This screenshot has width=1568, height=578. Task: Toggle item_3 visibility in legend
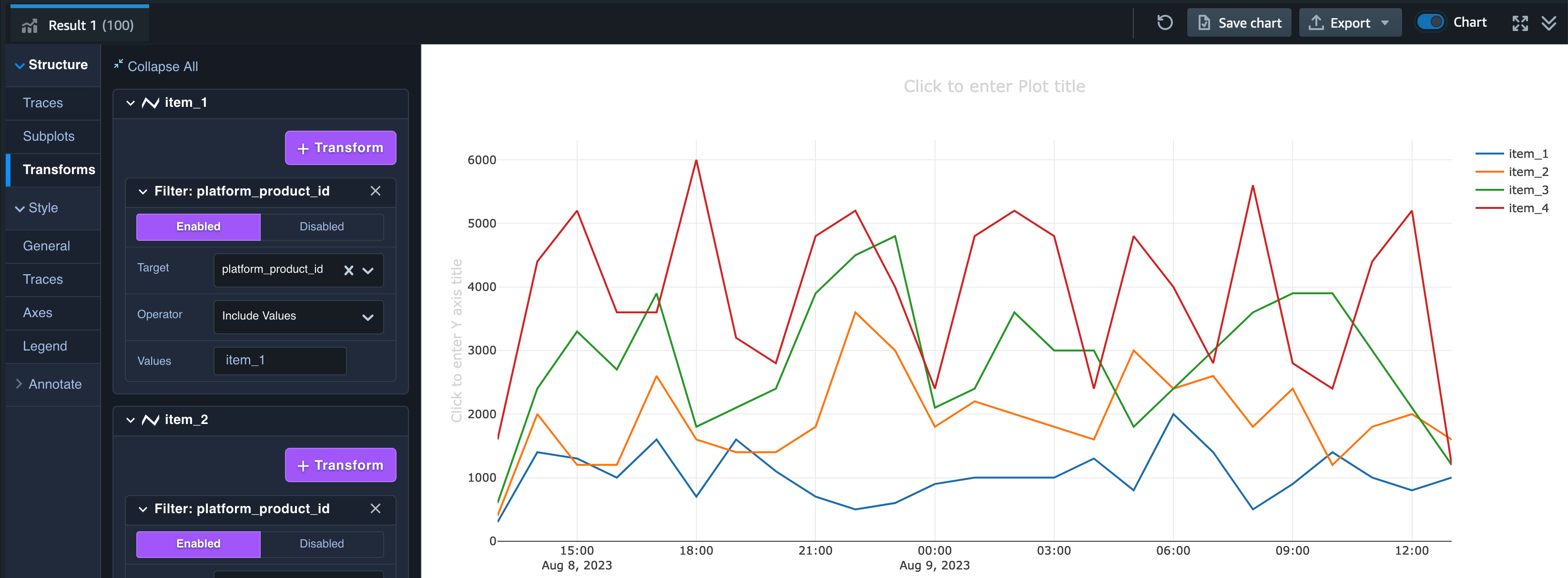tap(1512, 190)
